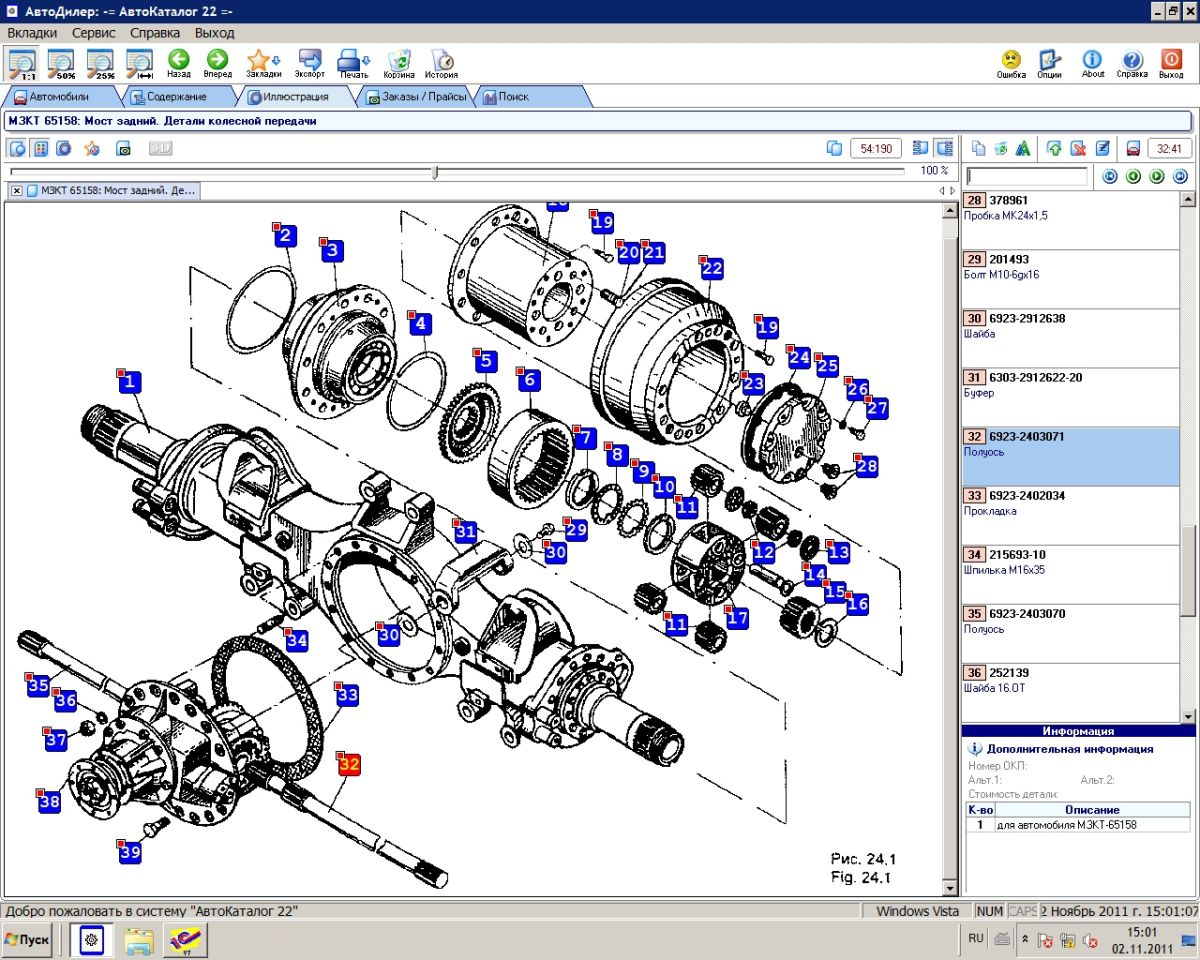
Task: Click the 54:190 counter field
Action: pos(876,149)
